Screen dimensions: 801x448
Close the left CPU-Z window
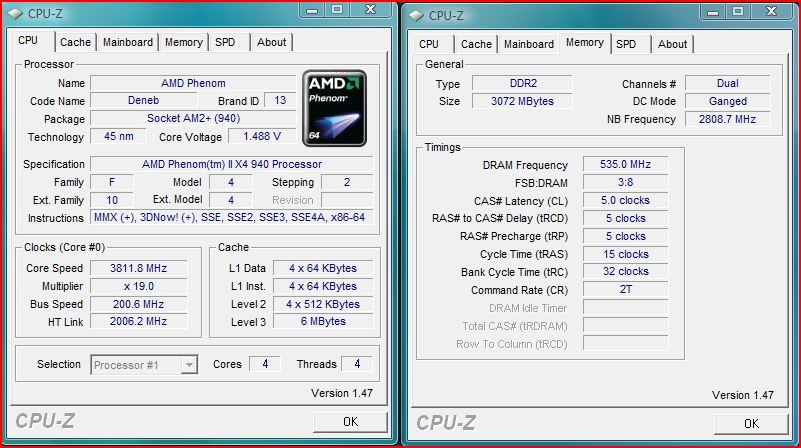tap(371, 10)
